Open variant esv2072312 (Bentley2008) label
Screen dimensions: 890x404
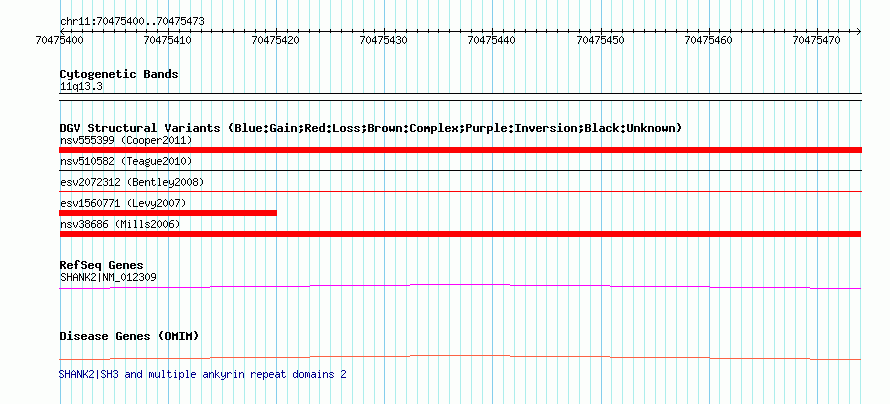click(x=132, y=183)
